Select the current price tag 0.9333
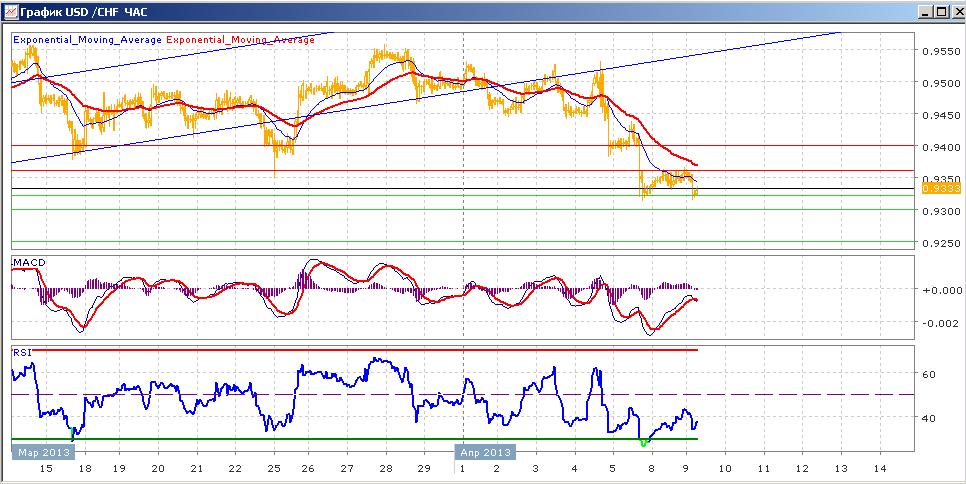966x484 pixels. pyautogui.click(x=941, y=188)
